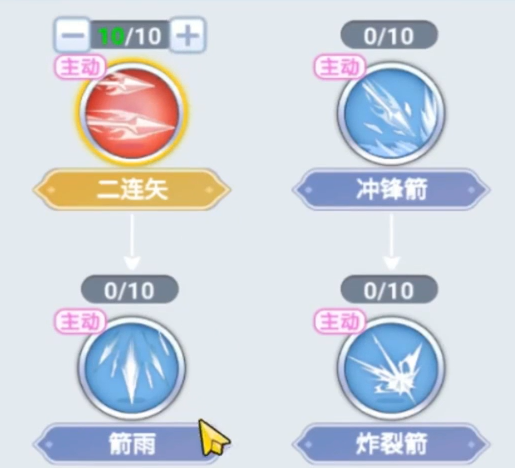Select the 箭雨 skill icon

[132, 368]
